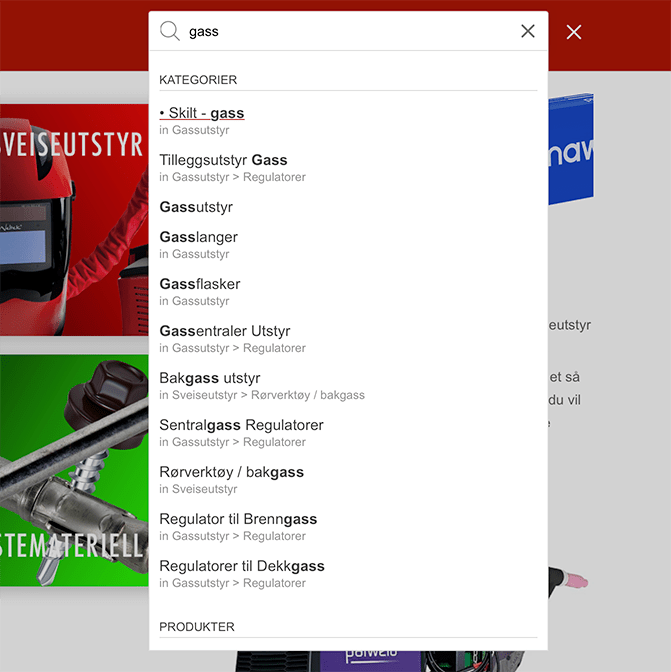Screen dimensions: 671x672
Task: Click the 'Produkter' section heading
Action: coord(197,627)
